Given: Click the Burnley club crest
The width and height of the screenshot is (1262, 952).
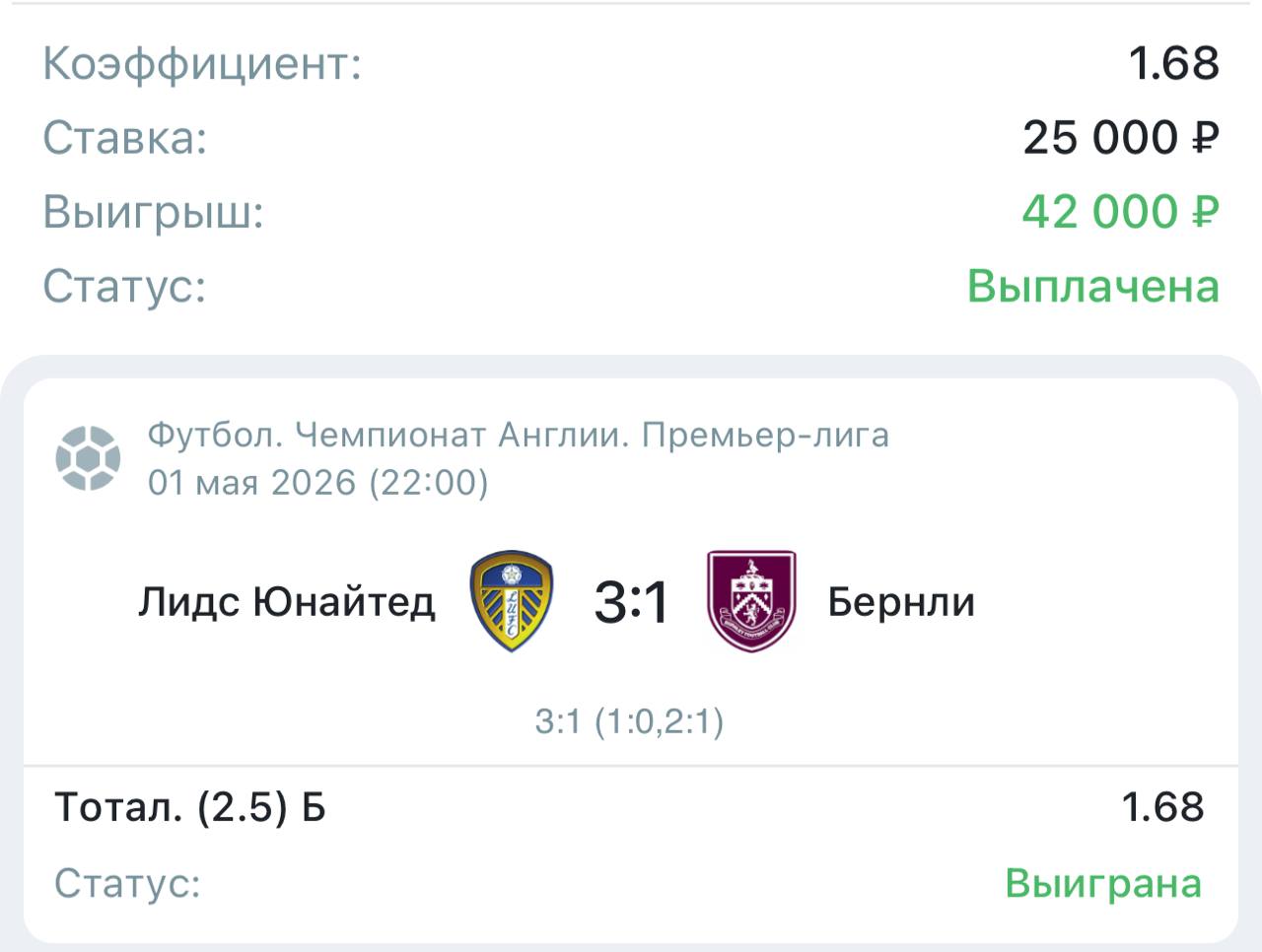Looking at the screenshot, I should 751,601.
